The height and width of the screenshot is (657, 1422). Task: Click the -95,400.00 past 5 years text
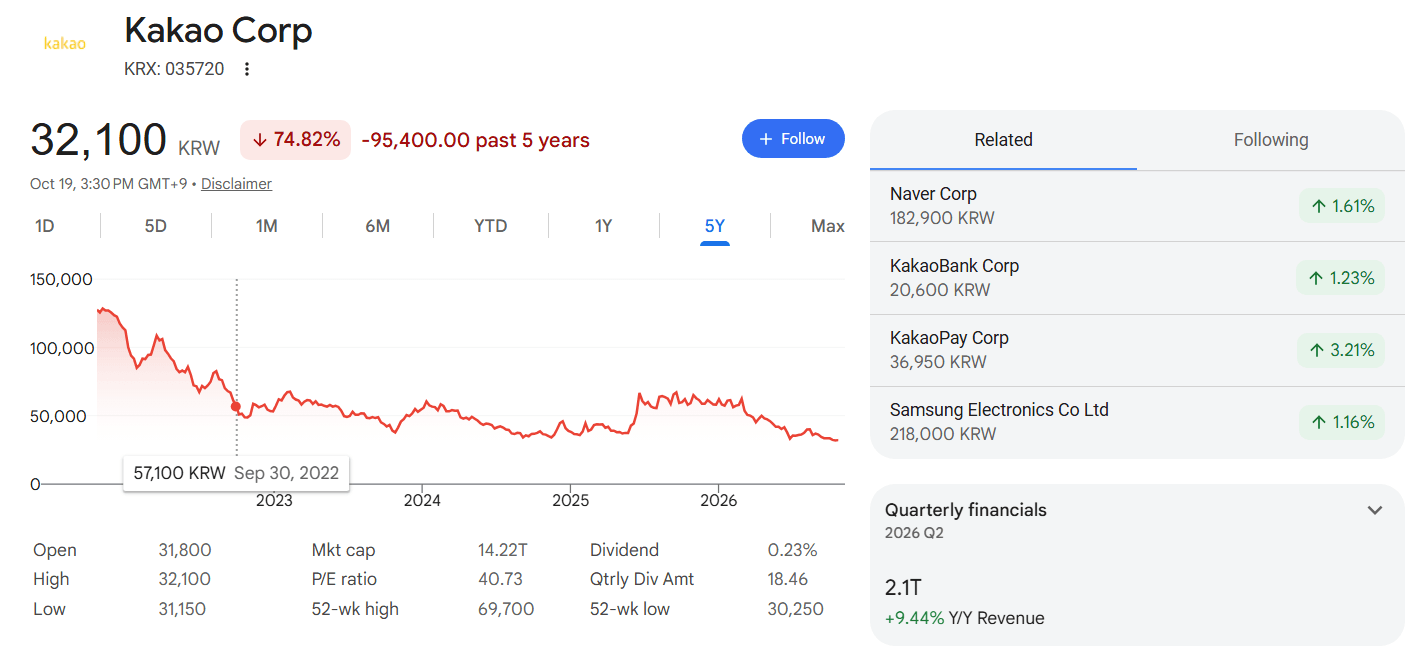[475, 140]
